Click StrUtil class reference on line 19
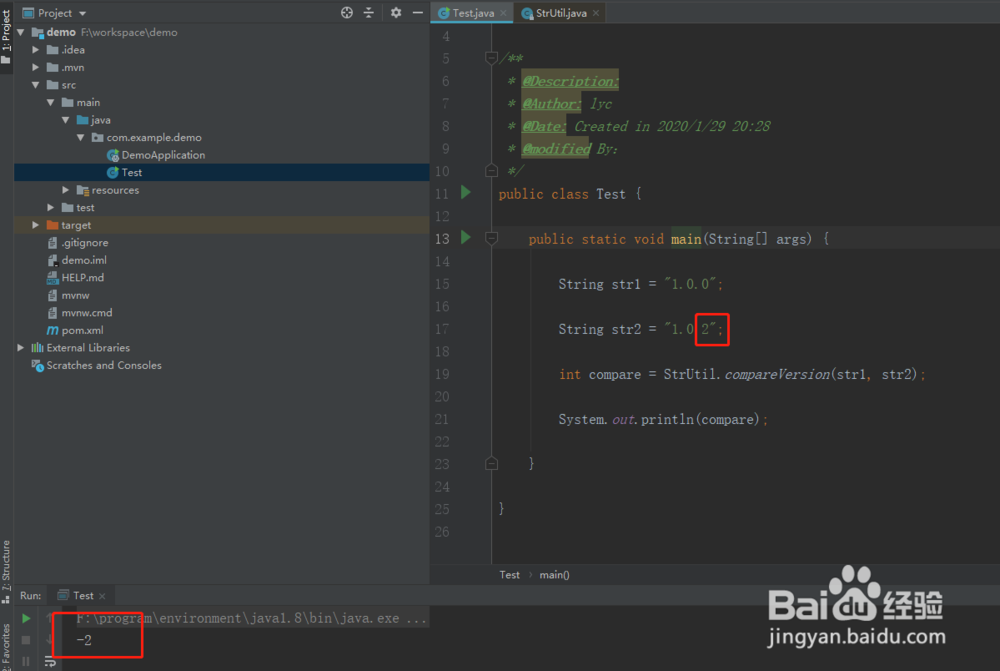This screenshot has width=1000, height=671. pos(689,374)
